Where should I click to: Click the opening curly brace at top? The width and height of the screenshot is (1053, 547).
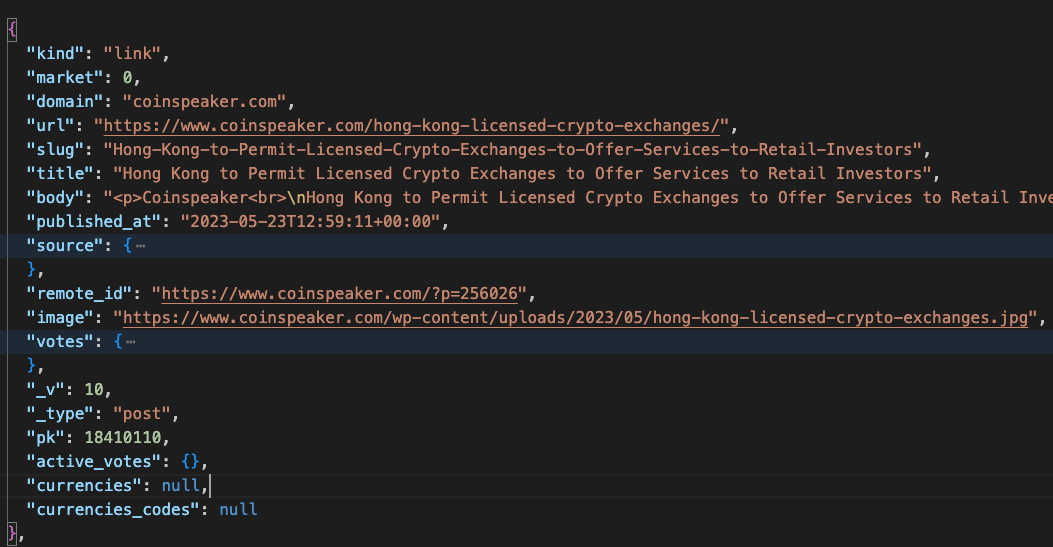point(11,29)
